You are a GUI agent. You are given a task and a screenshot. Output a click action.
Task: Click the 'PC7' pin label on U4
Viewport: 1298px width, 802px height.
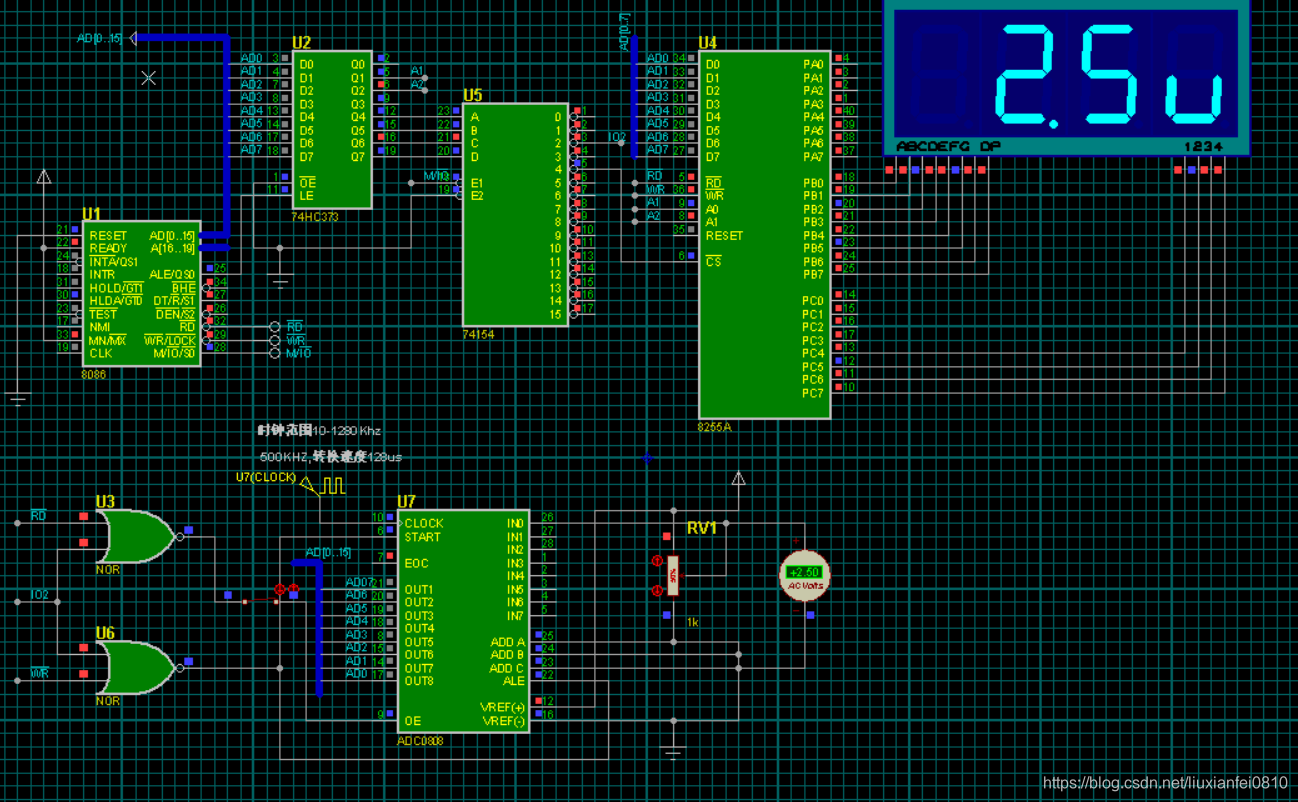coord(813,393)
